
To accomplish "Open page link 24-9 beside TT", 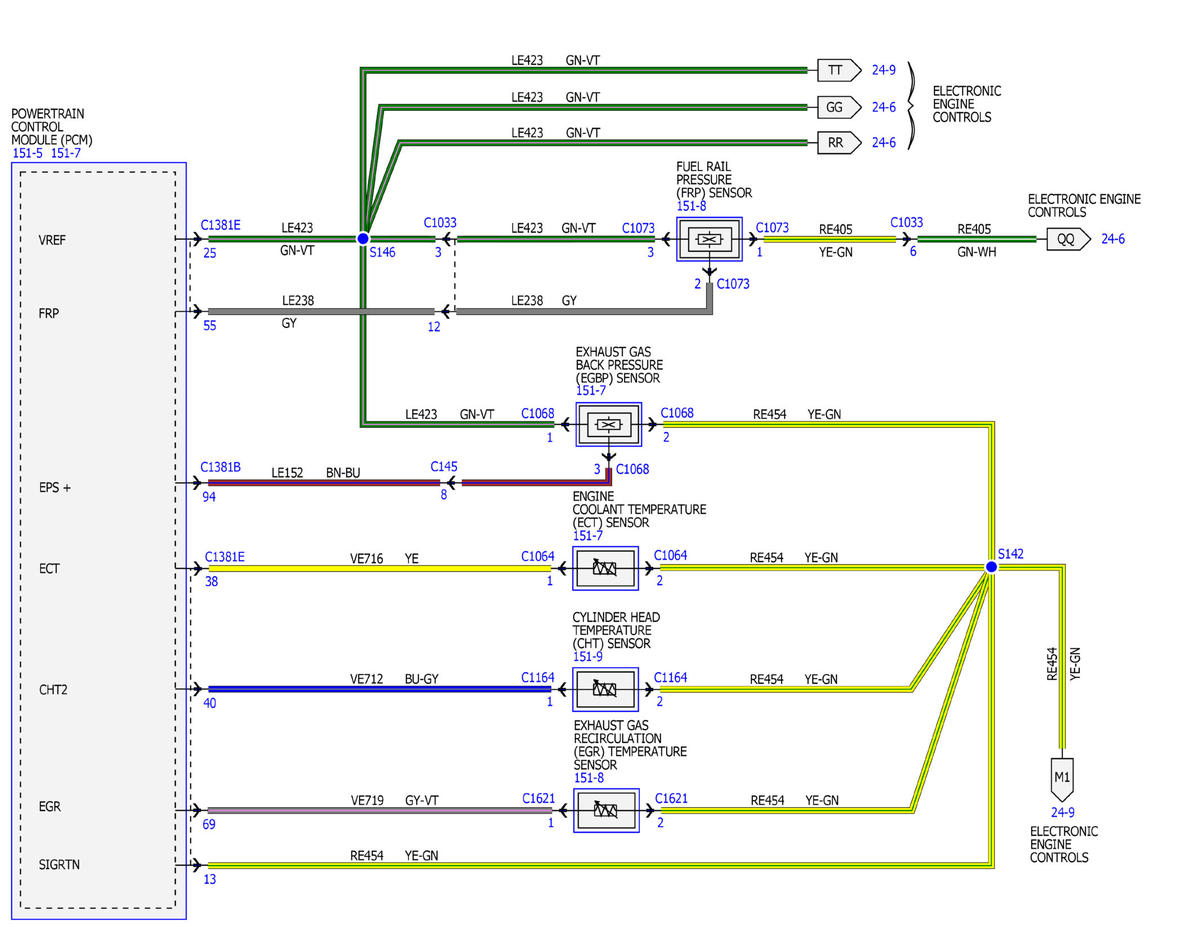I will click(883, 70).
